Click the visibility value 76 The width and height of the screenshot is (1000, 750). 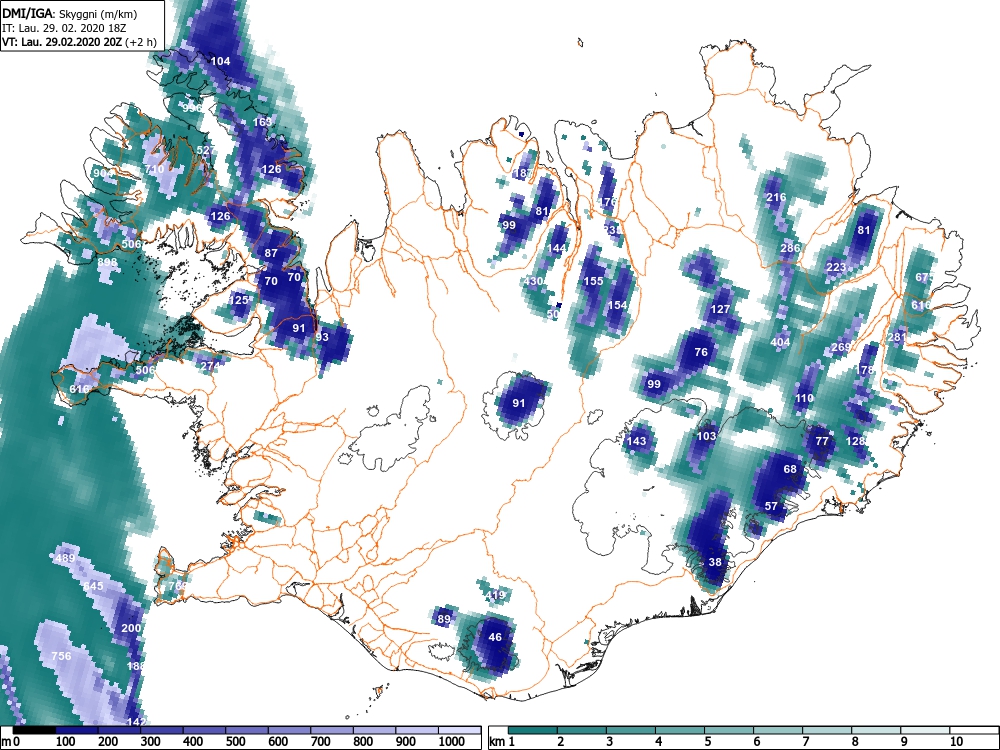tap(701, 352)
